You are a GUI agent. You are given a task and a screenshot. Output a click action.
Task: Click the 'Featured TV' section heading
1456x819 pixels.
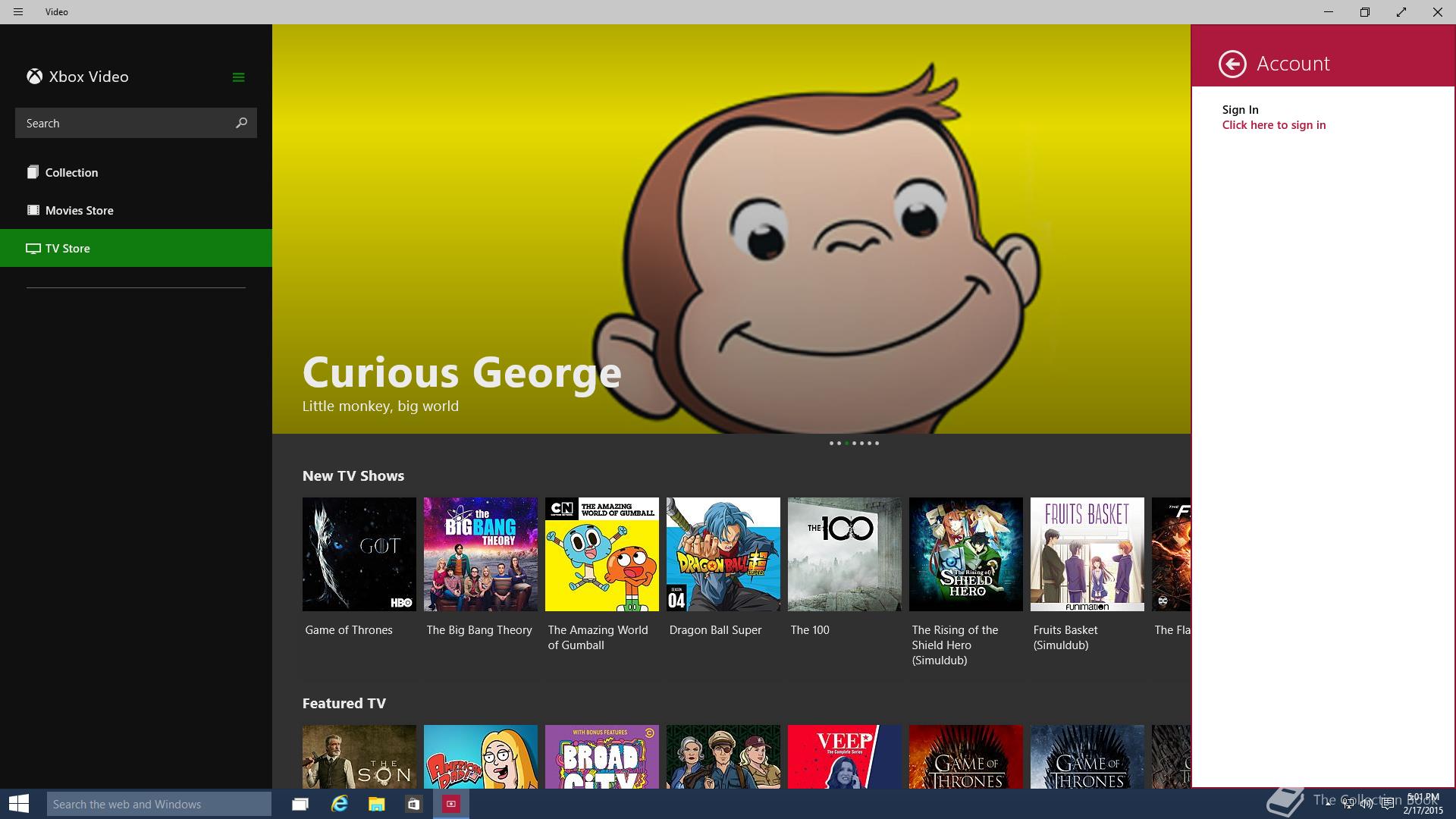[344, 704]
